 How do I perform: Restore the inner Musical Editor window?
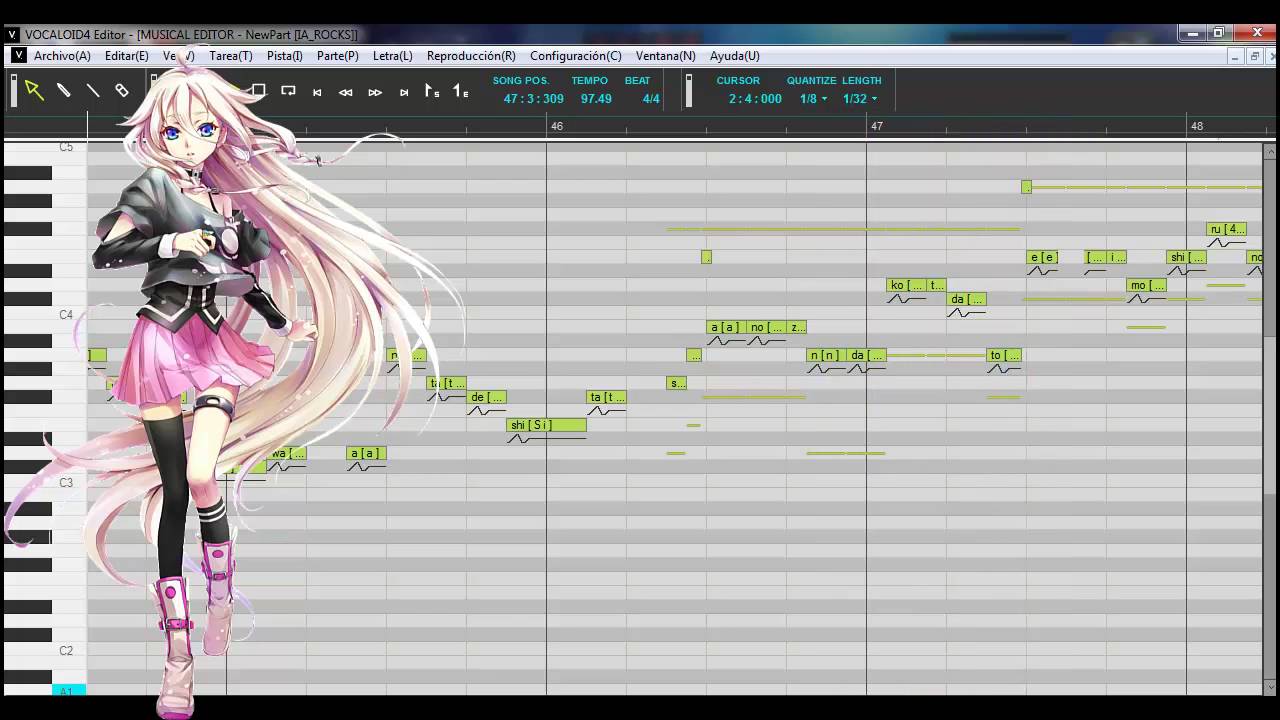coord(1254,57)
